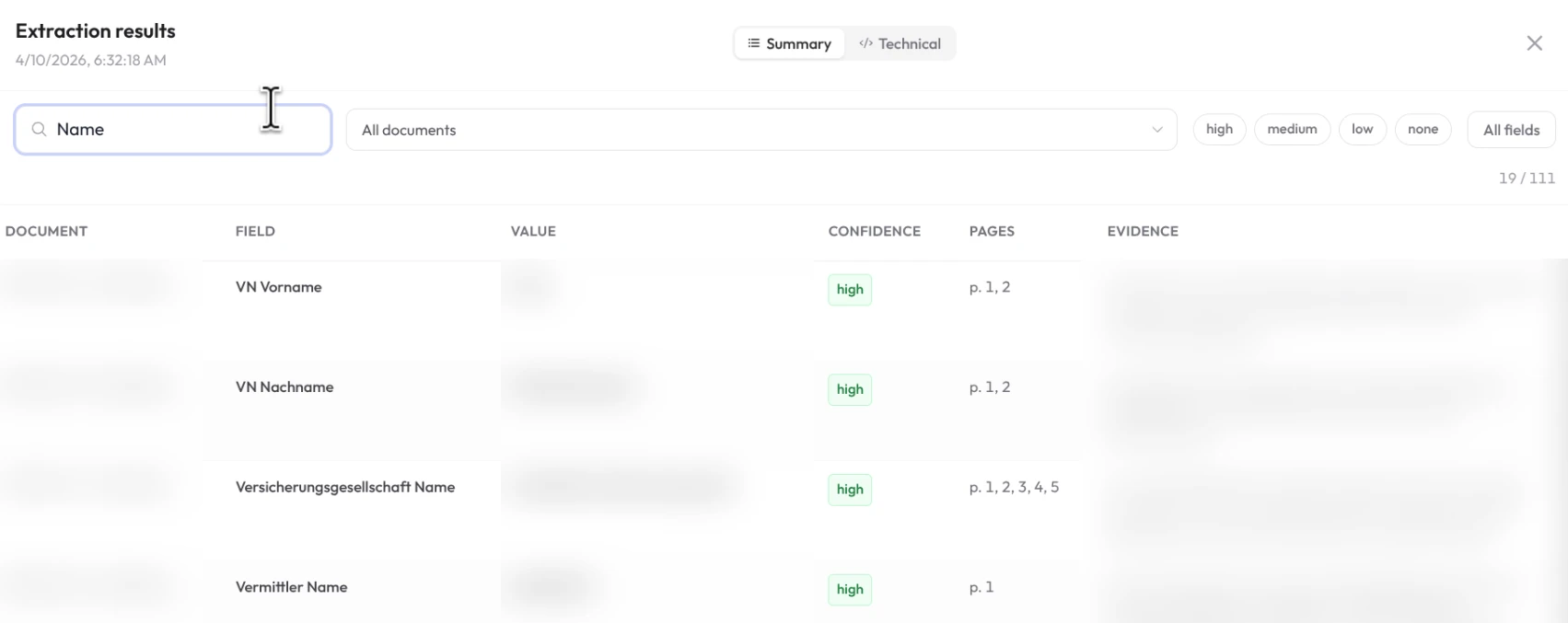Switch to the Summary tab

[789, 43]
